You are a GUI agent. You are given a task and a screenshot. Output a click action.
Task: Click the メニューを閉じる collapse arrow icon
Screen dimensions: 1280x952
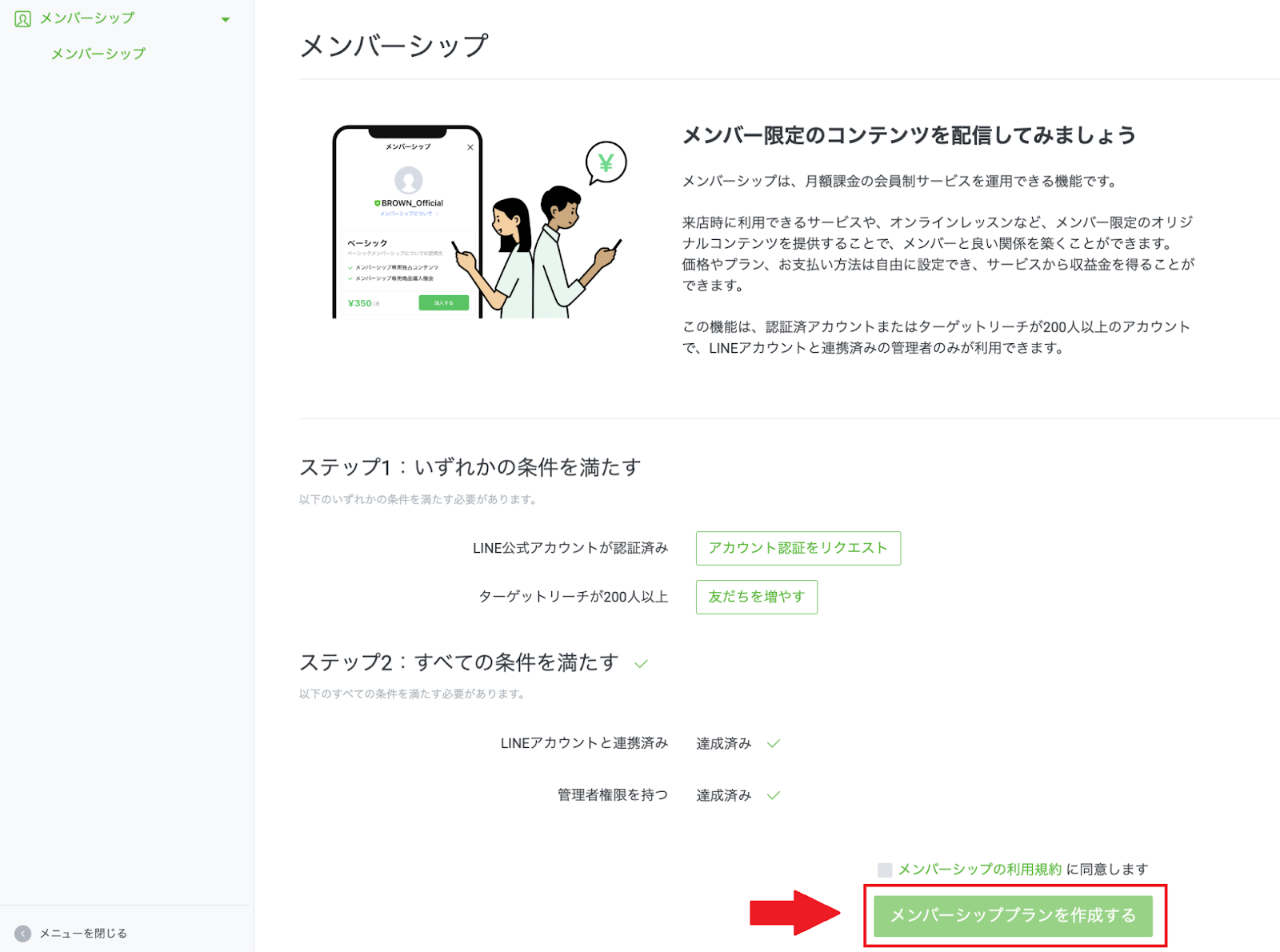pyautogui.click(x=22, y=934)
